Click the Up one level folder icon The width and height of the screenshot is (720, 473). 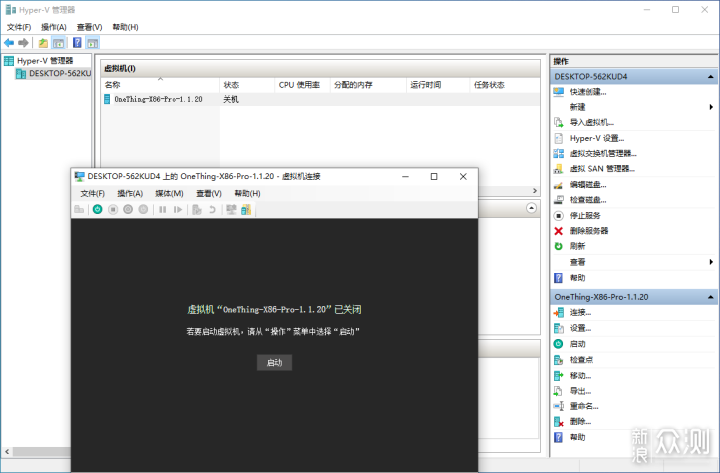(43, 43)
